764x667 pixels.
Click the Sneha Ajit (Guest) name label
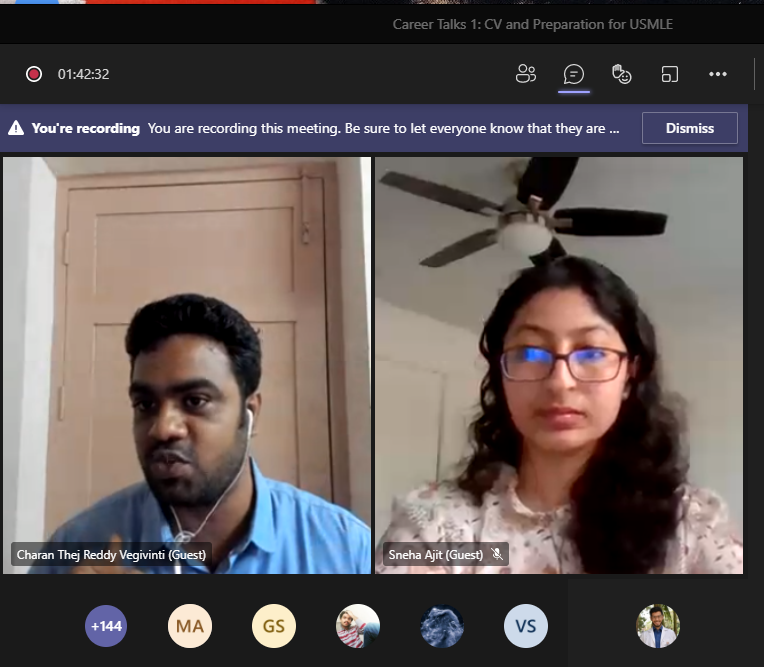click(434, 554)
